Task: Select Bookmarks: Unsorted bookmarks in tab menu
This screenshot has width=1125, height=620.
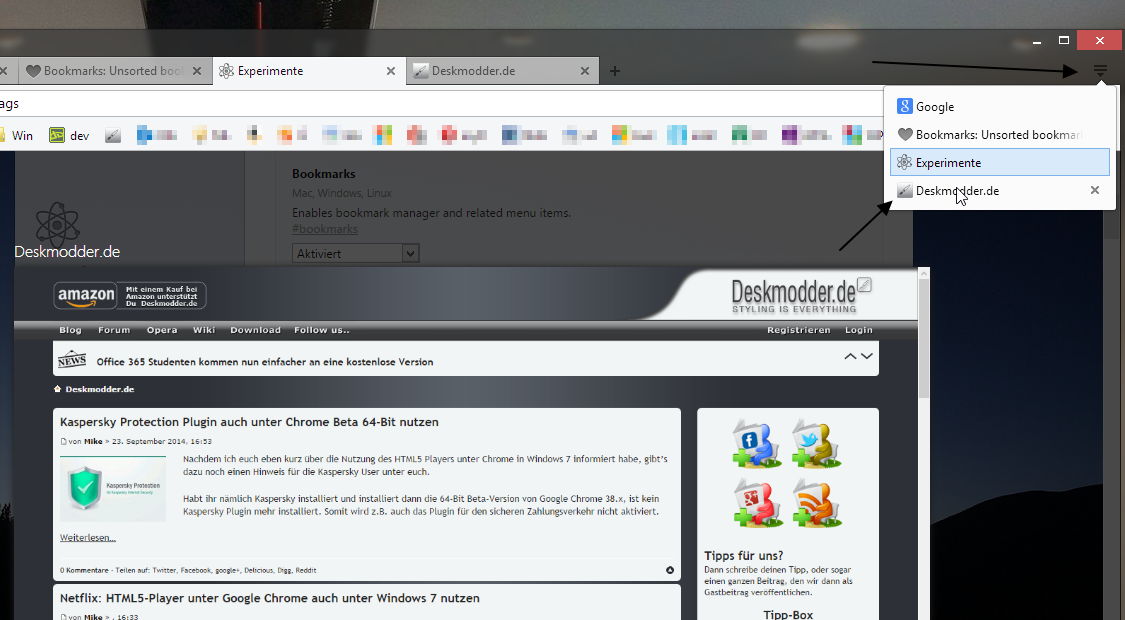Action: [x=999, y=135]
